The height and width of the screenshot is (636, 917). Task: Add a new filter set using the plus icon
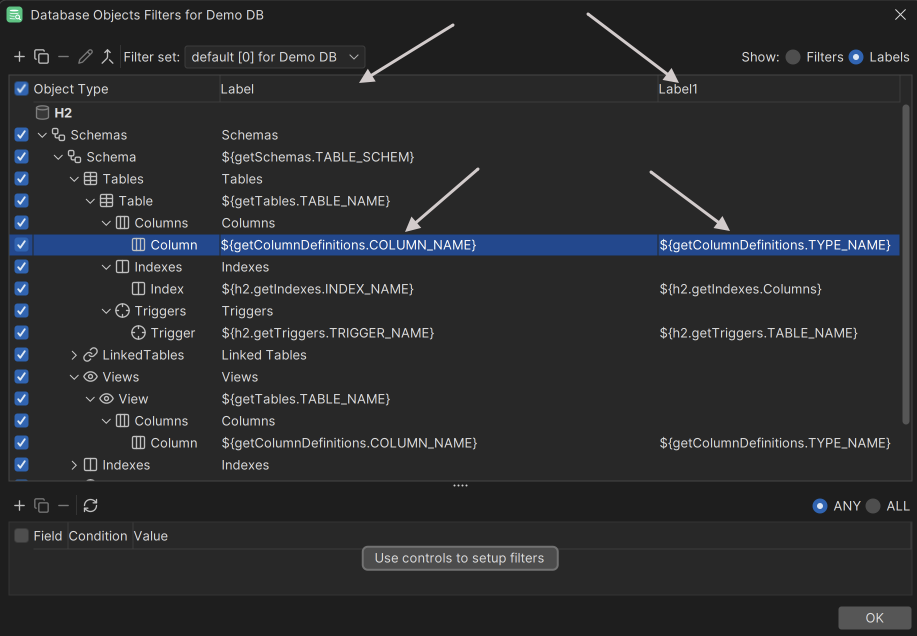click(20, 57)
